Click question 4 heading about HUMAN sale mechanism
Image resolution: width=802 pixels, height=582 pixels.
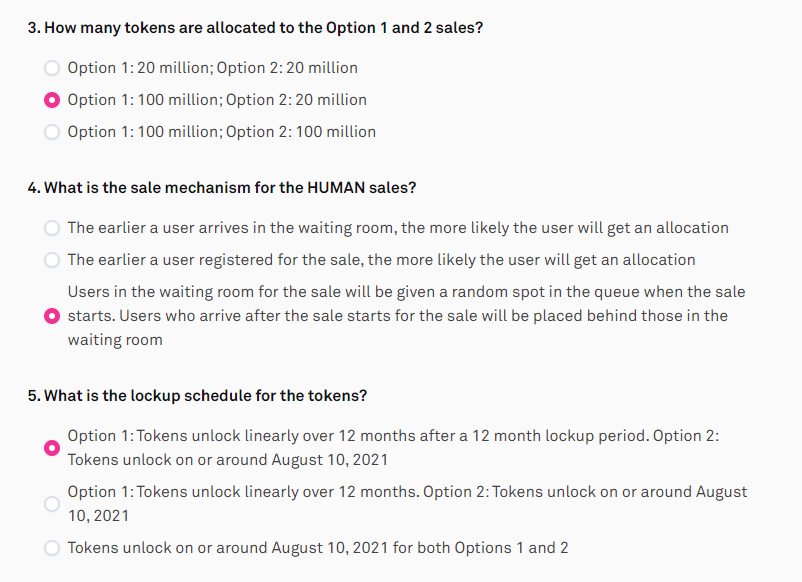222,188
